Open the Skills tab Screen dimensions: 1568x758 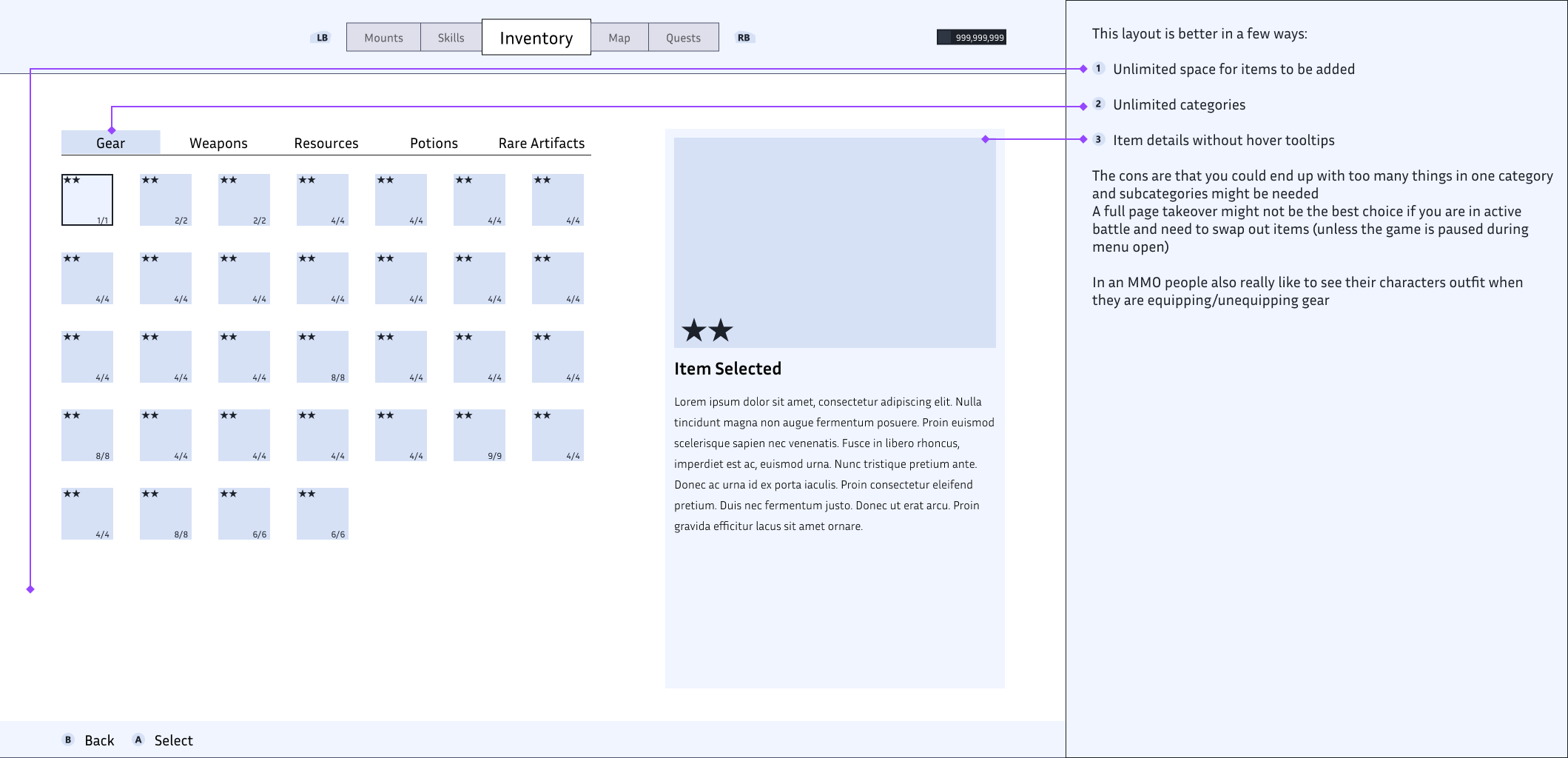click(451, 38)
